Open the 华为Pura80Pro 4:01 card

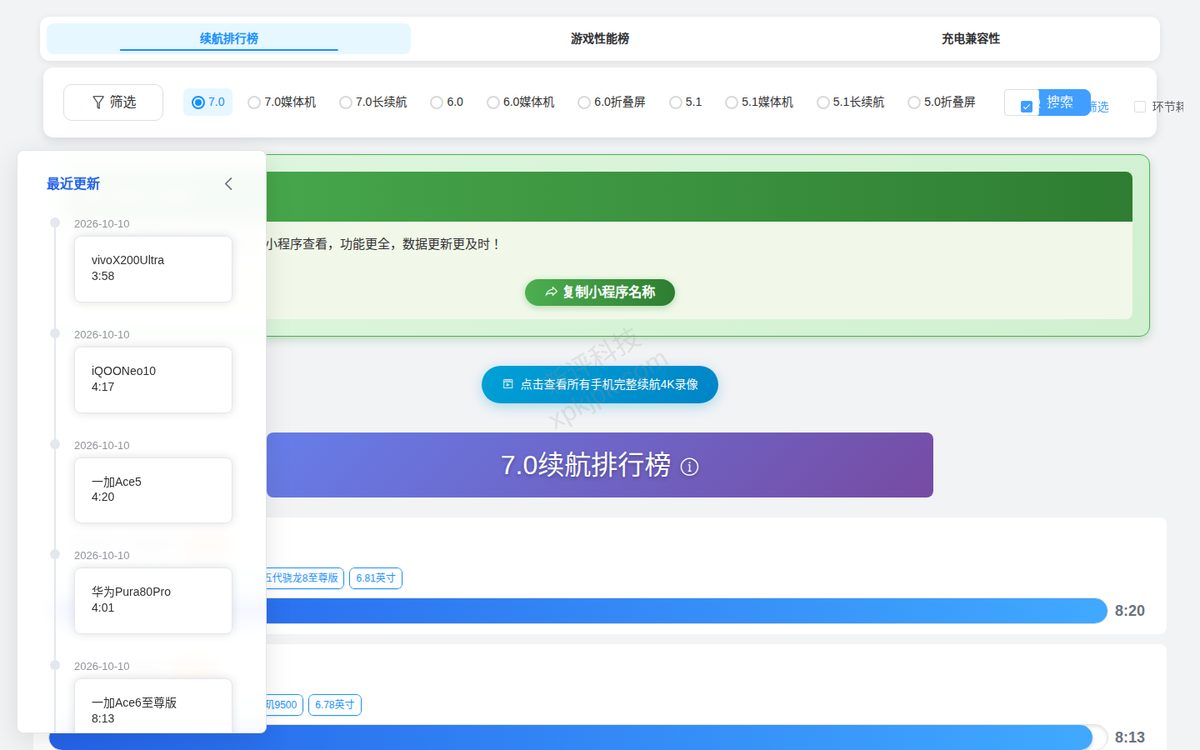coord(153,601)
